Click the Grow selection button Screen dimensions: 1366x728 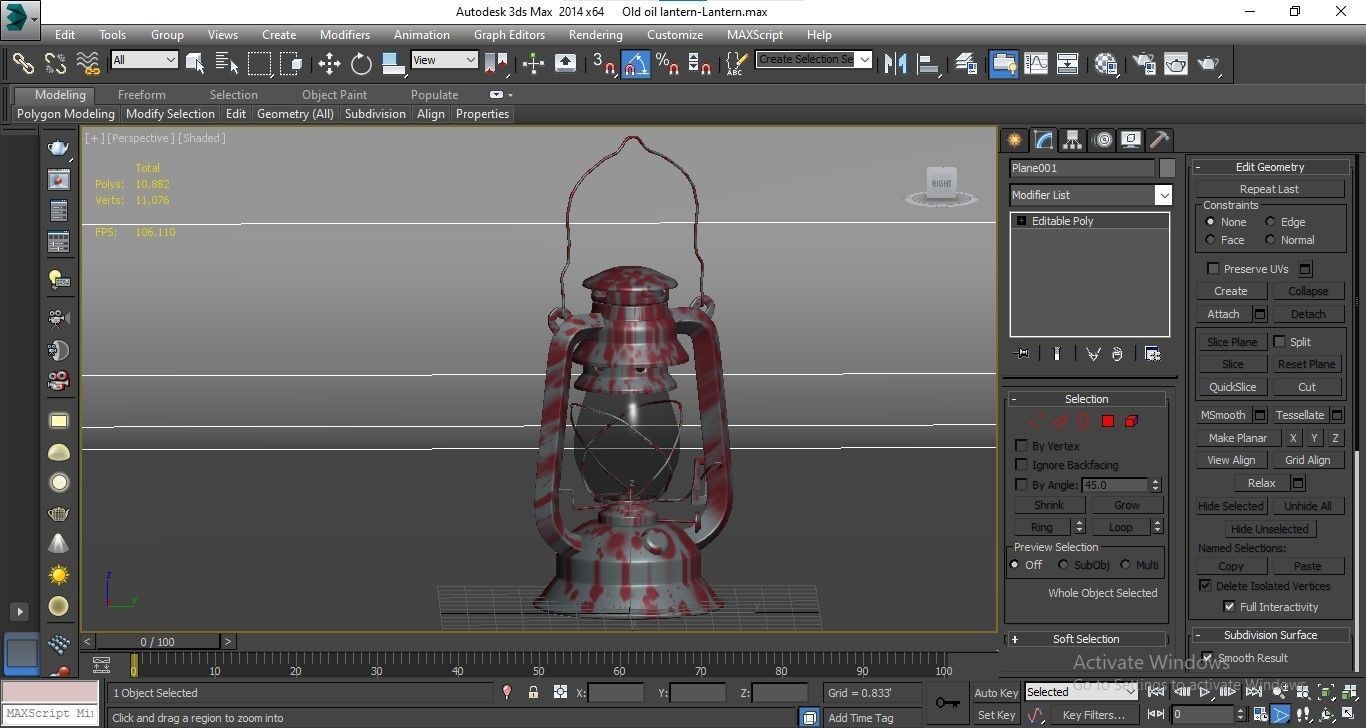1127,505
